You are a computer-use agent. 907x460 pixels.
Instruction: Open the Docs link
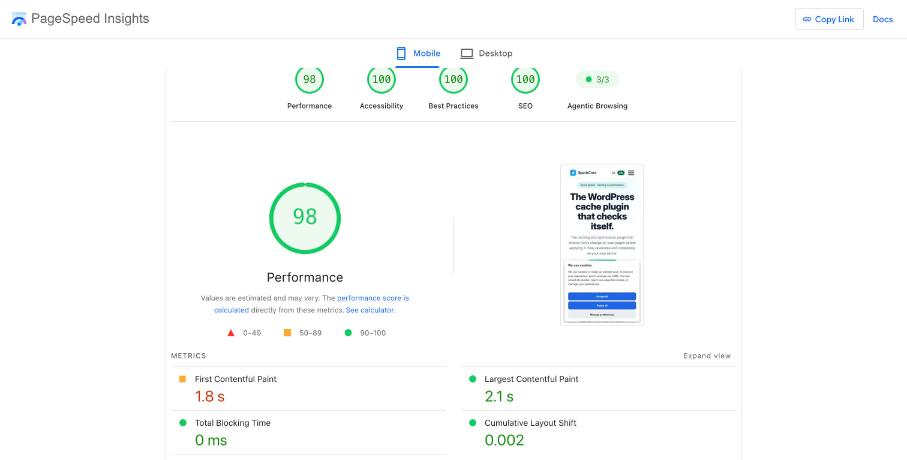[883, 19]
